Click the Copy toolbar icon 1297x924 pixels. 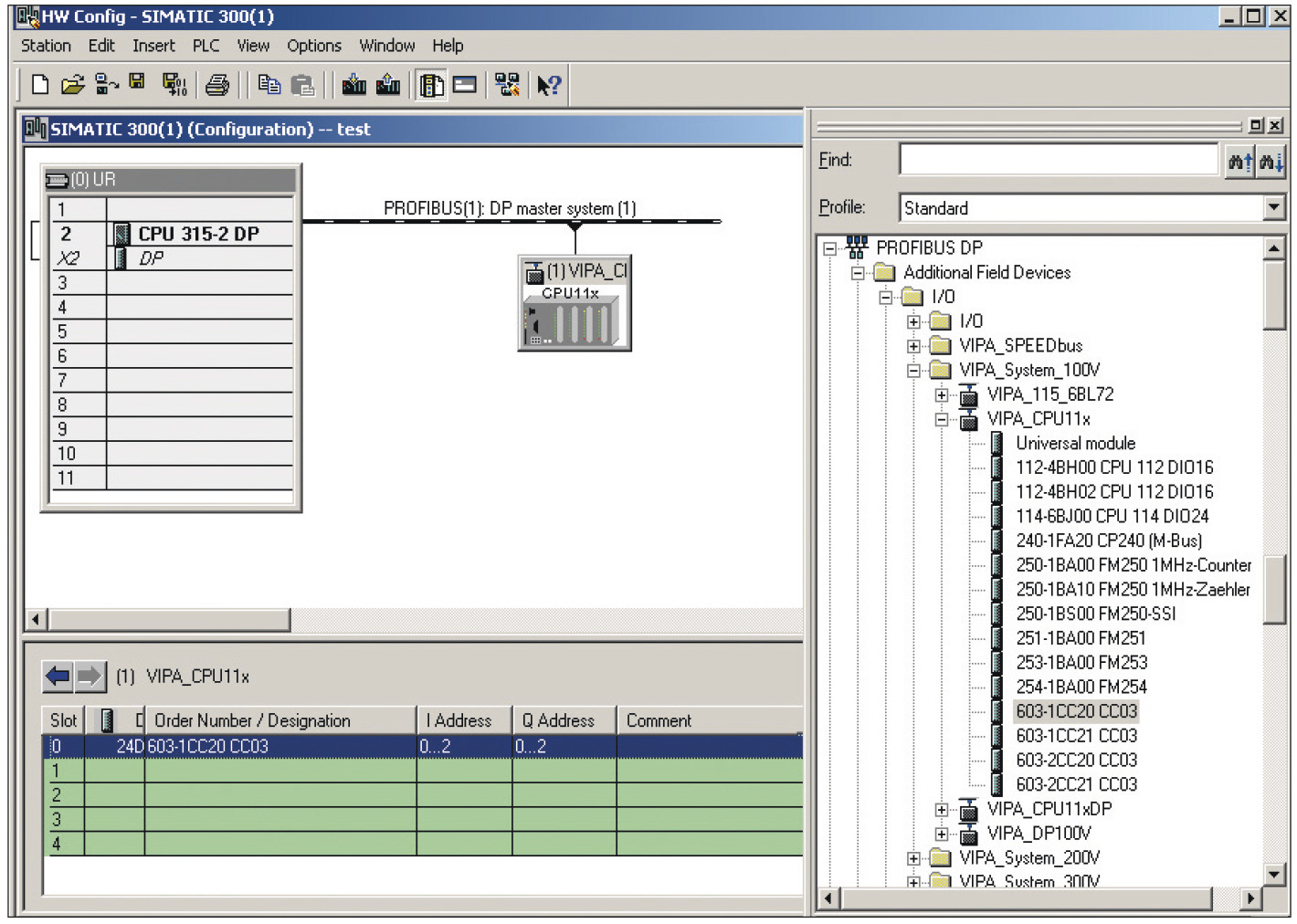tap(269, 85)
